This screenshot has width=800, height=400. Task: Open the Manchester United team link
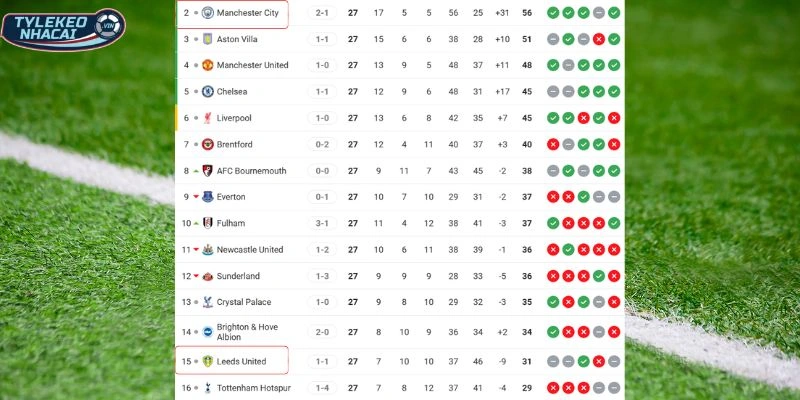click(x=252, y=65)
